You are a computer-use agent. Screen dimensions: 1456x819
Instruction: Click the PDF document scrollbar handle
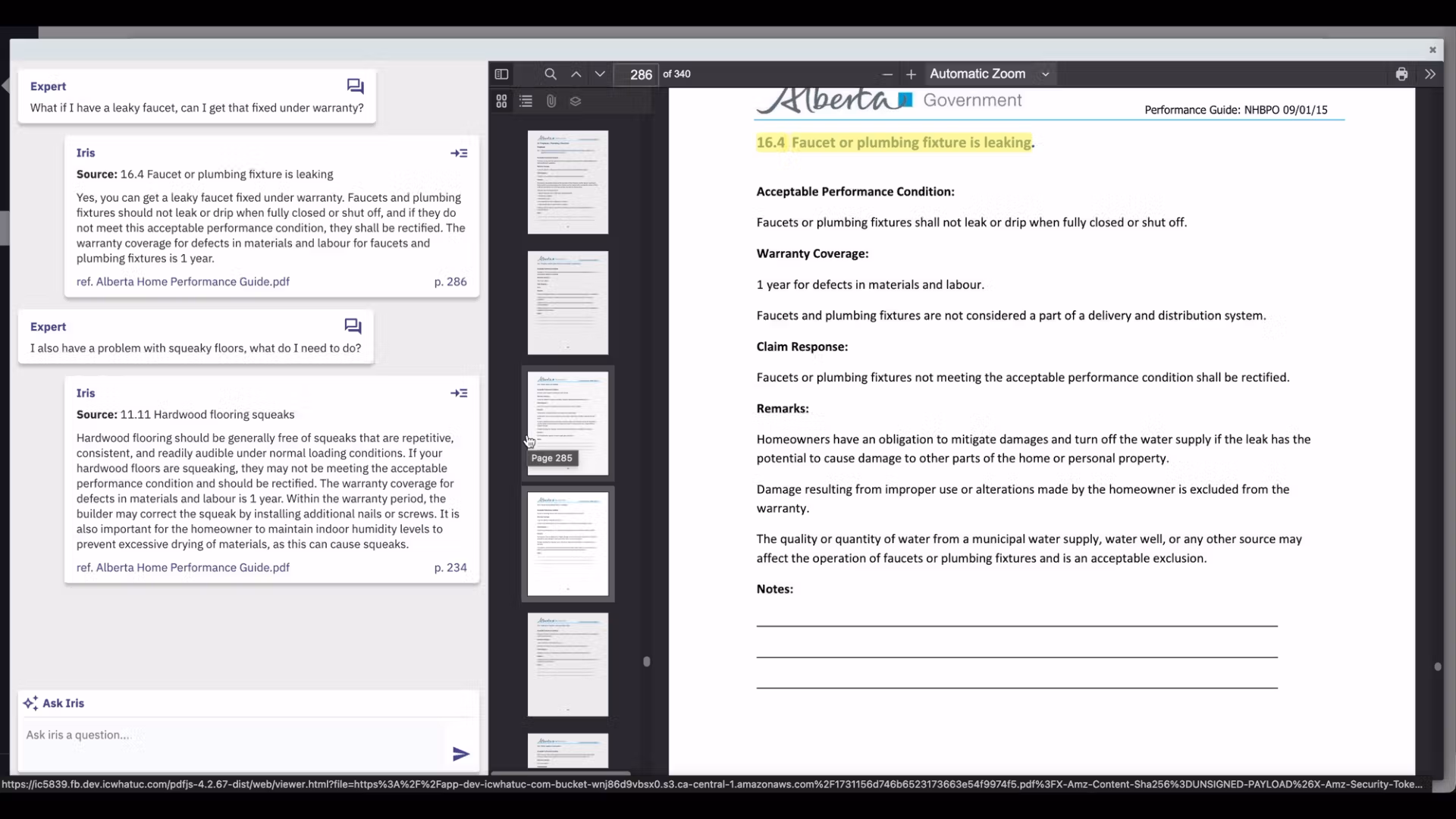click(1438, 667)
